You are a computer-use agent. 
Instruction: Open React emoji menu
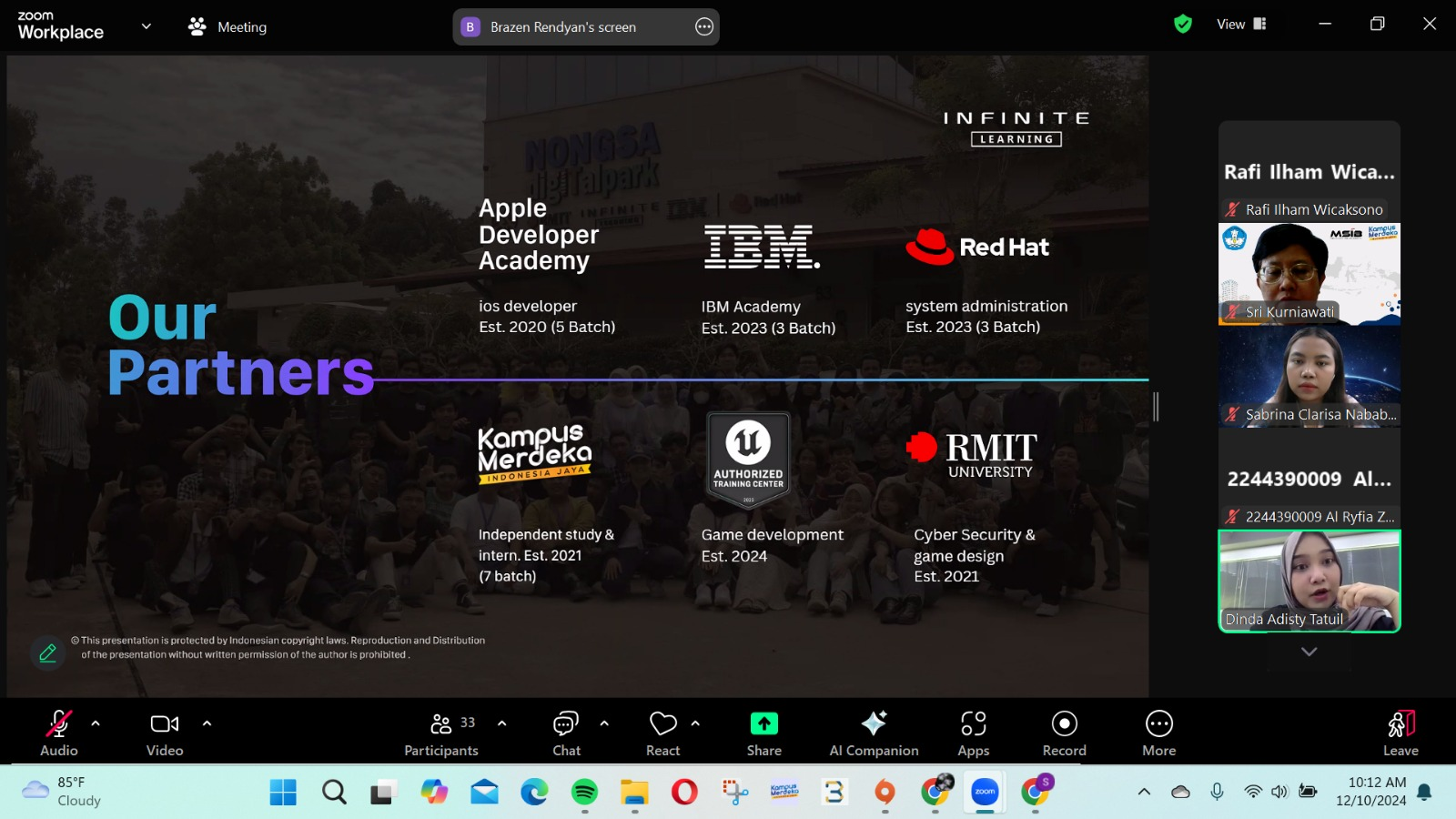point(663,733)
